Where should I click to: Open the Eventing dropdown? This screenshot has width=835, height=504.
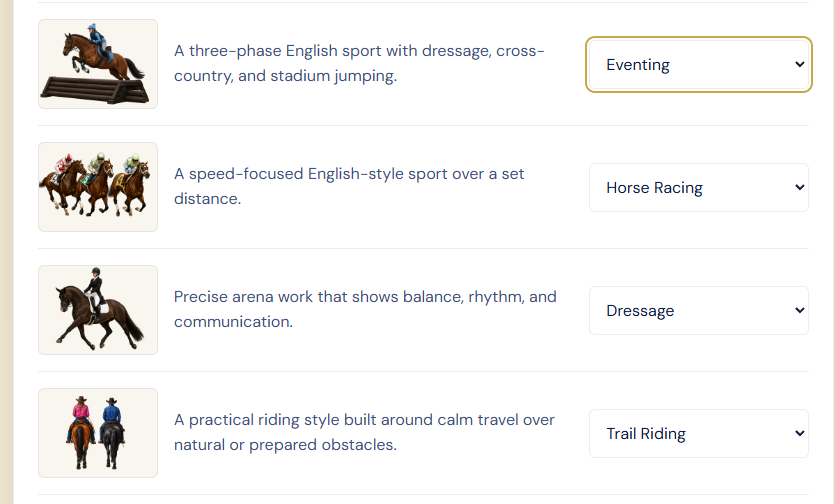[x=699, y=64]
